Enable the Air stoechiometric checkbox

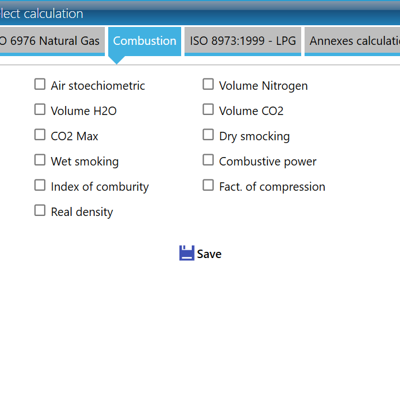[x=40, y=84]
